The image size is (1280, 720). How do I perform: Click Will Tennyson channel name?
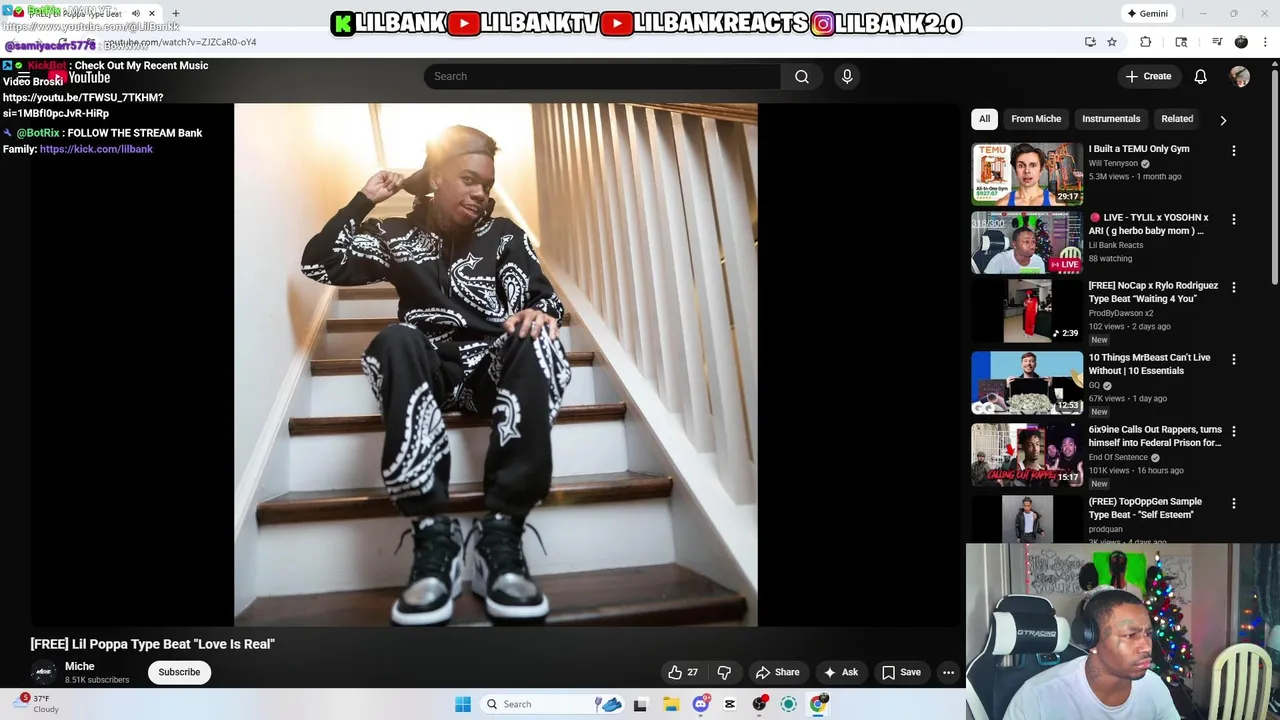coord(1113,163)
